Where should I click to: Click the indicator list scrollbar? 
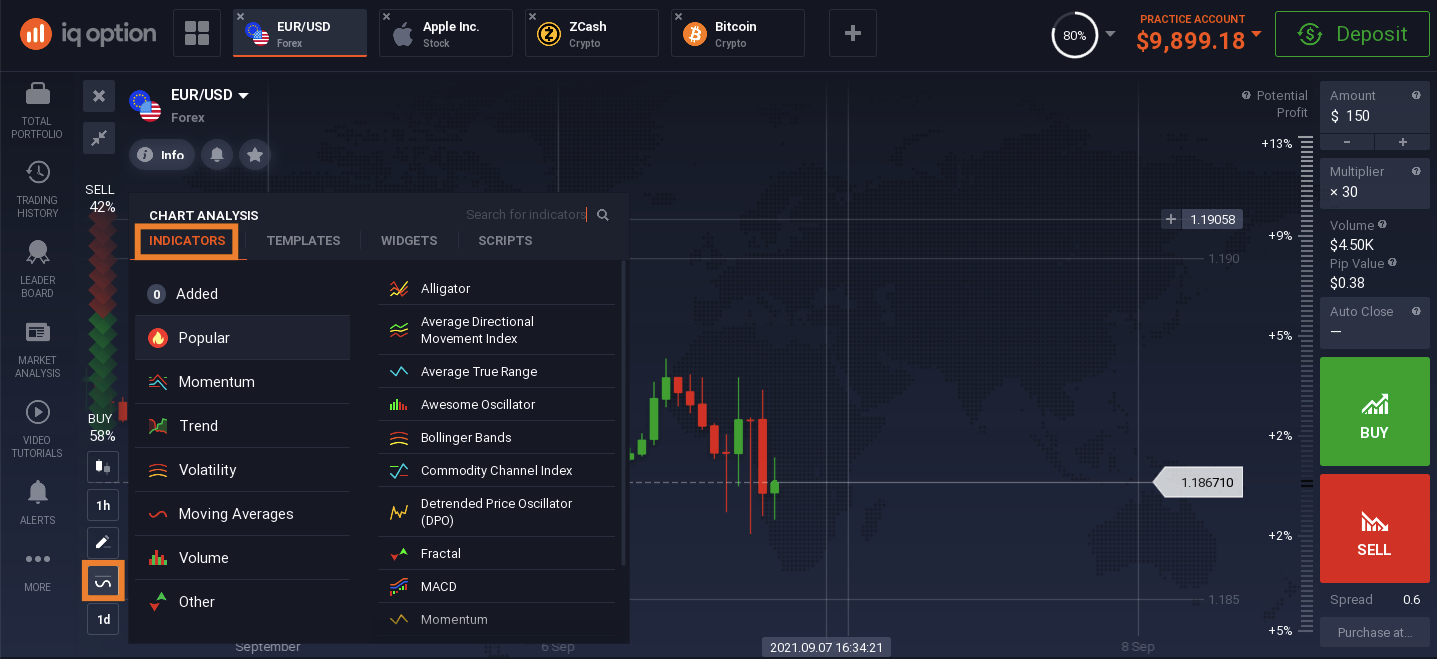point(624,413)
